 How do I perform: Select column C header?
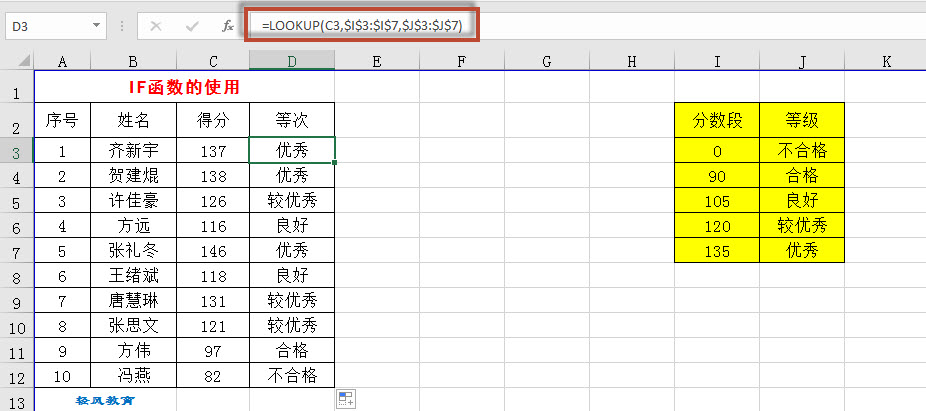(213, 61)
